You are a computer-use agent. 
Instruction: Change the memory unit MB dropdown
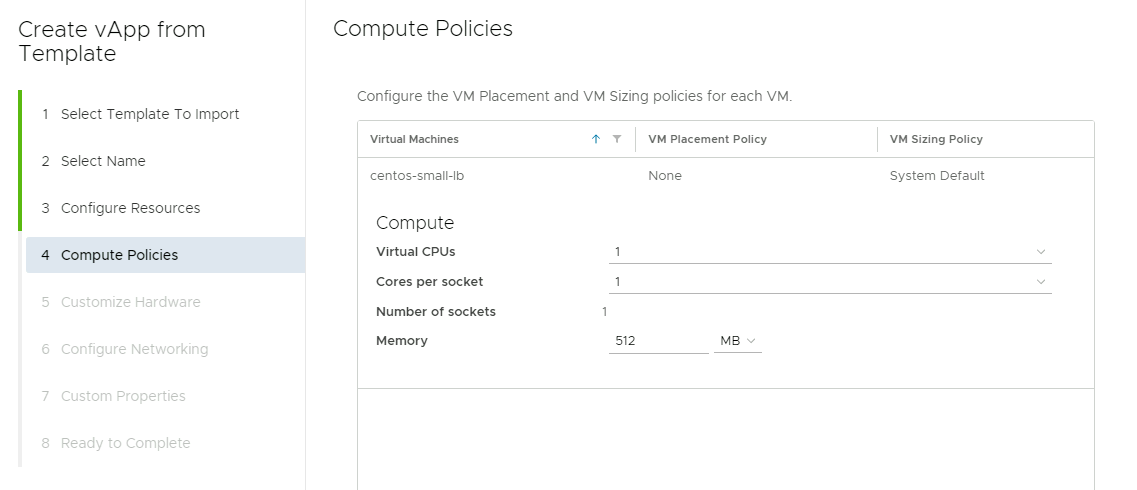(738, 341)
